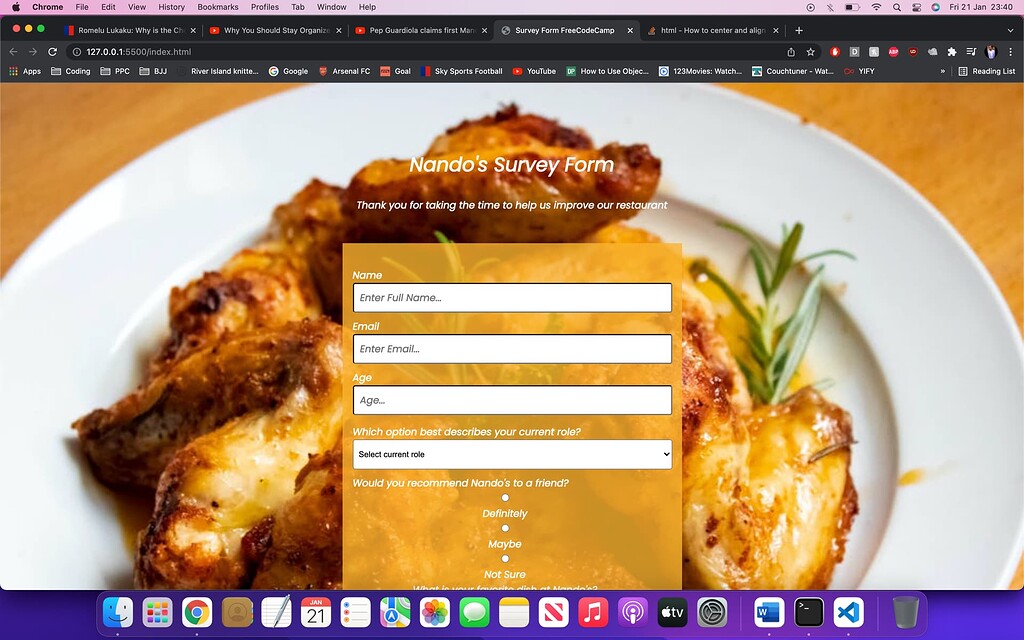Click the Enter Full Name input field

(512, 298)
